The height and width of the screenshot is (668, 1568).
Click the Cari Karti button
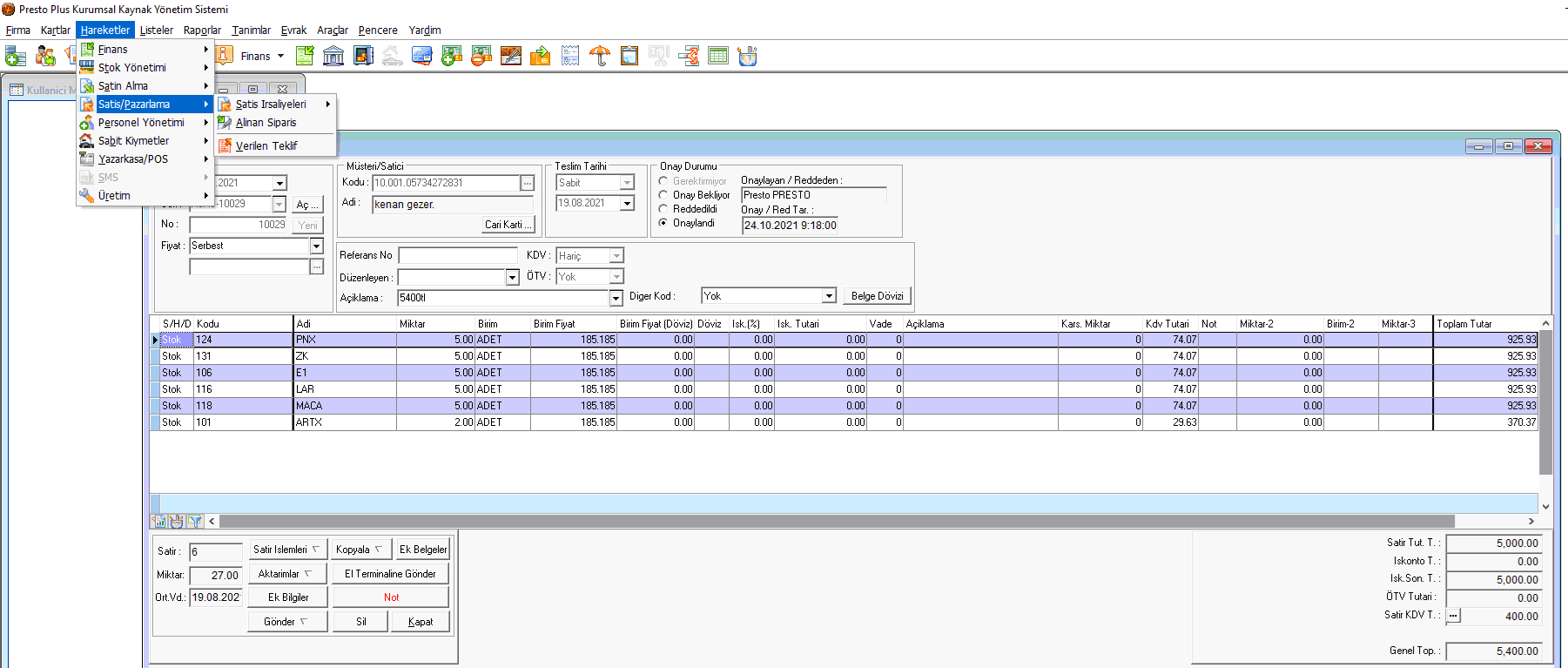pyautogui.click(x=508, y=225)
